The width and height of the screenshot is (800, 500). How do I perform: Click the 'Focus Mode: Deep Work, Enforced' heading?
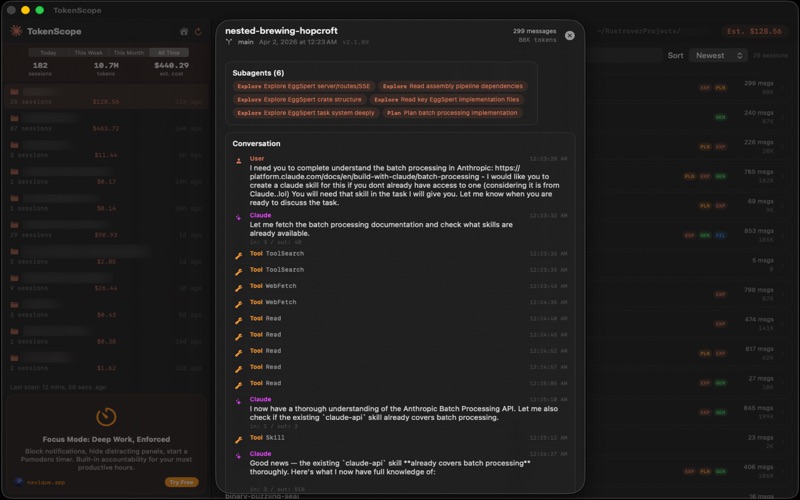tap(106, 439)
